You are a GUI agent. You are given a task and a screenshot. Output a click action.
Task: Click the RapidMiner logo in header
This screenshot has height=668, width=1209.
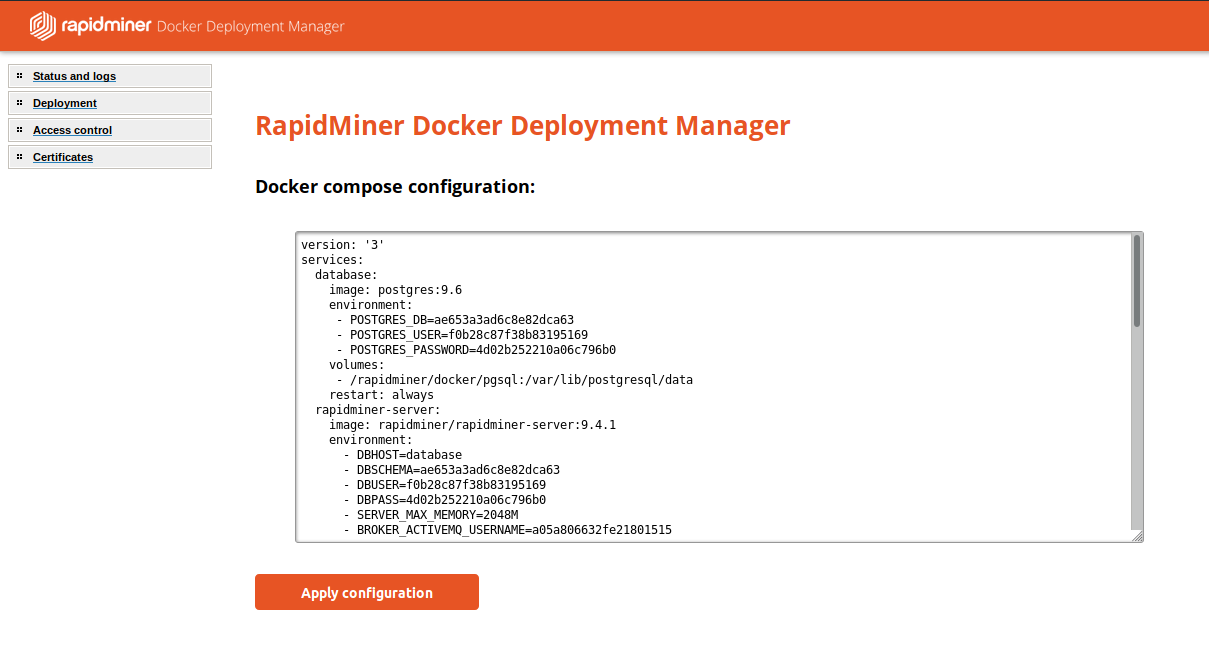coord(90,26)
